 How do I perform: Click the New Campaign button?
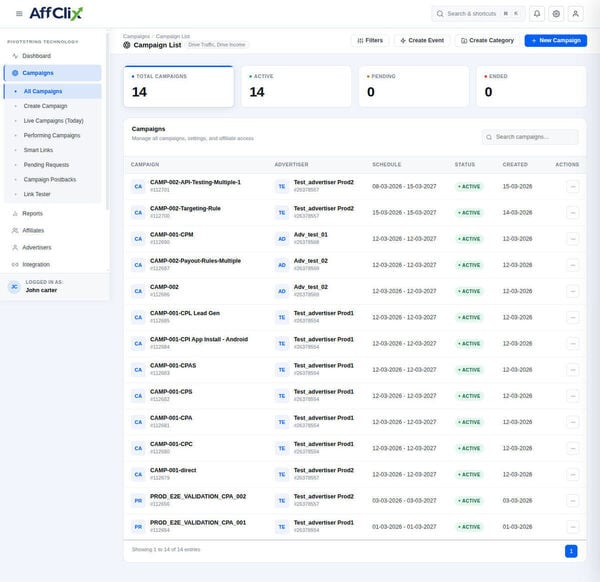click(556, 41)
